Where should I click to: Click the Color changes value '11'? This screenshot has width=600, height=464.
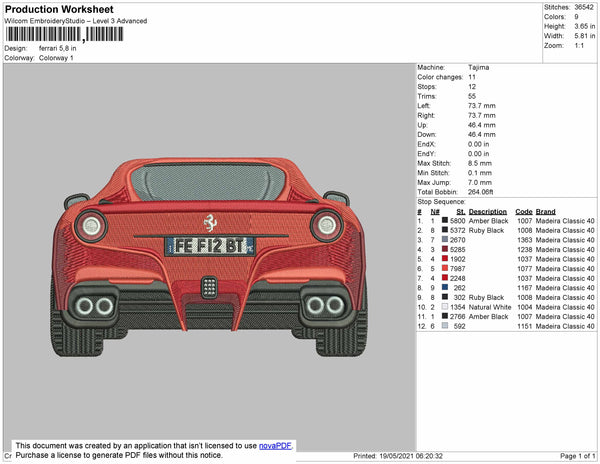472,77
